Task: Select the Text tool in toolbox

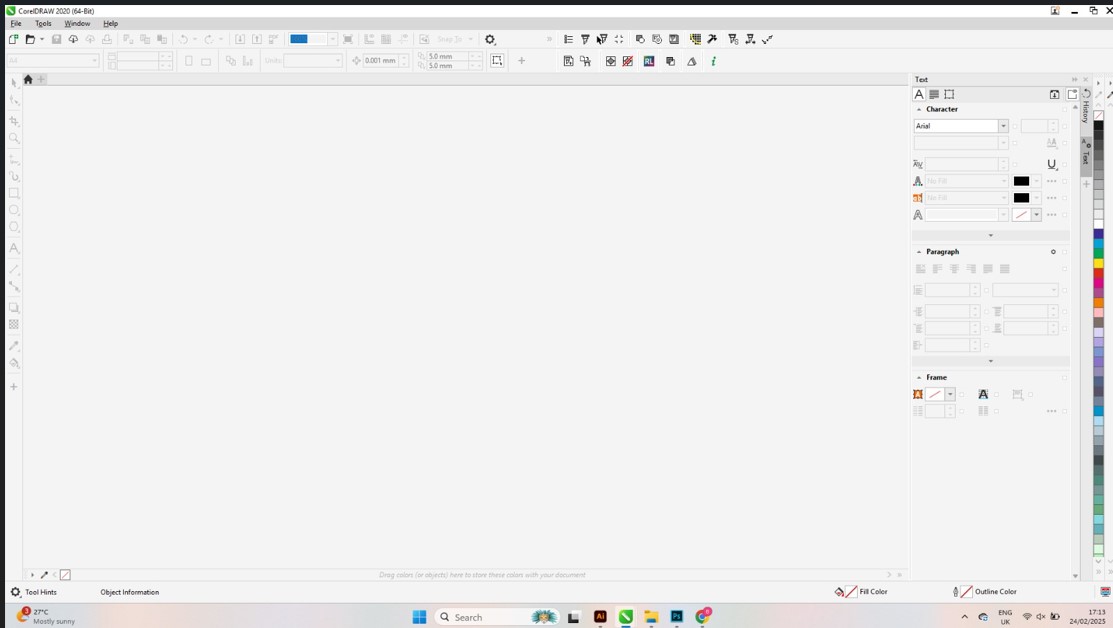Action: pos(13,248)
